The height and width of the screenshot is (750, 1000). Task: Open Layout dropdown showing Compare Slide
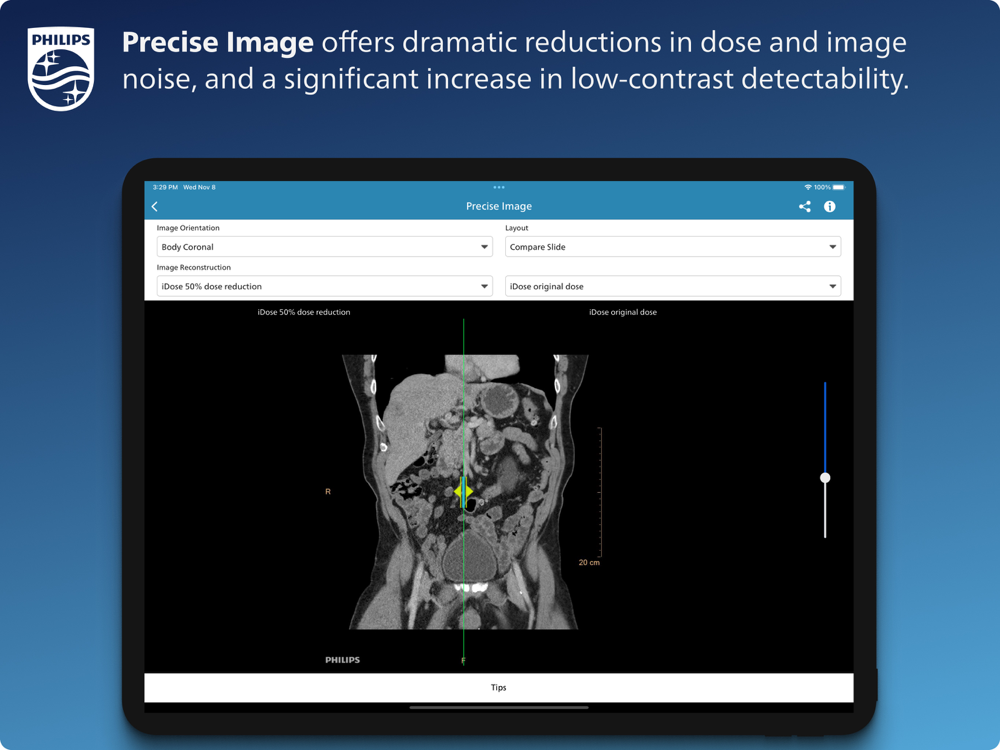673,247
